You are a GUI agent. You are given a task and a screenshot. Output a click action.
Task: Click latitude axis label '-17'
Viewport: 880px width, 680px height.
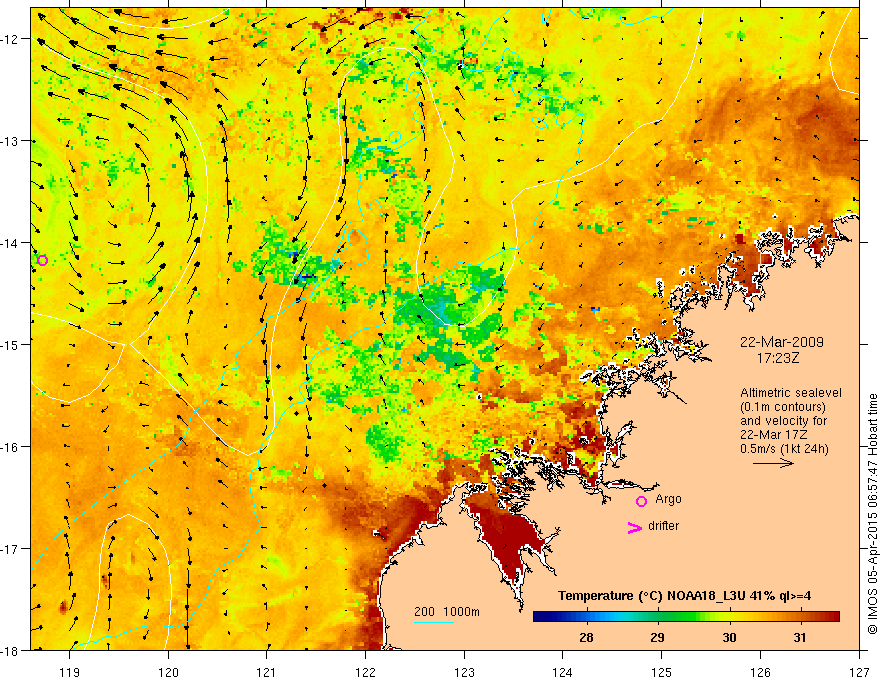point(10,549)
